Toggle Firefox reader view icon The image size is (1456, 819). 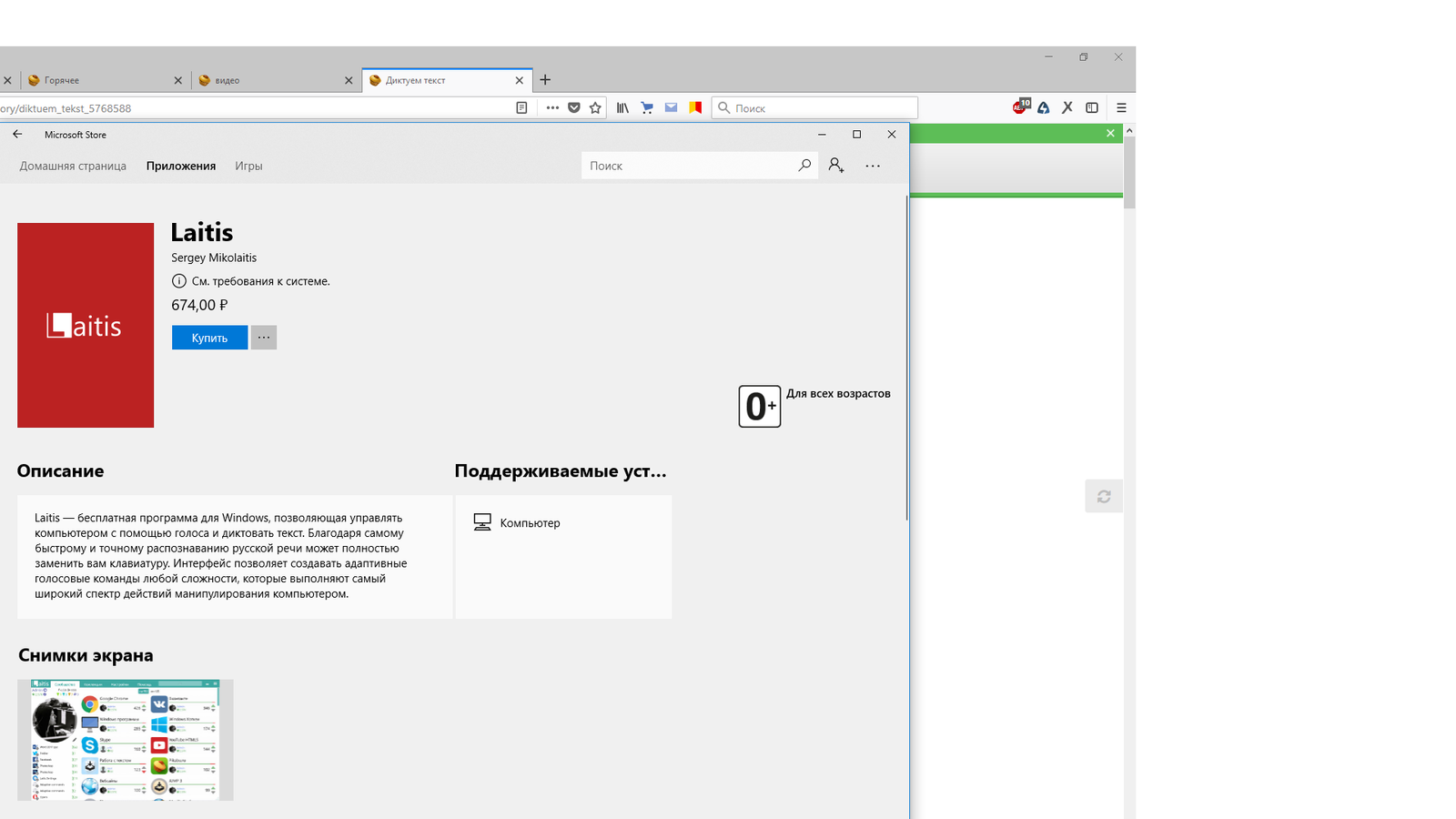click(x=521, y=107)
